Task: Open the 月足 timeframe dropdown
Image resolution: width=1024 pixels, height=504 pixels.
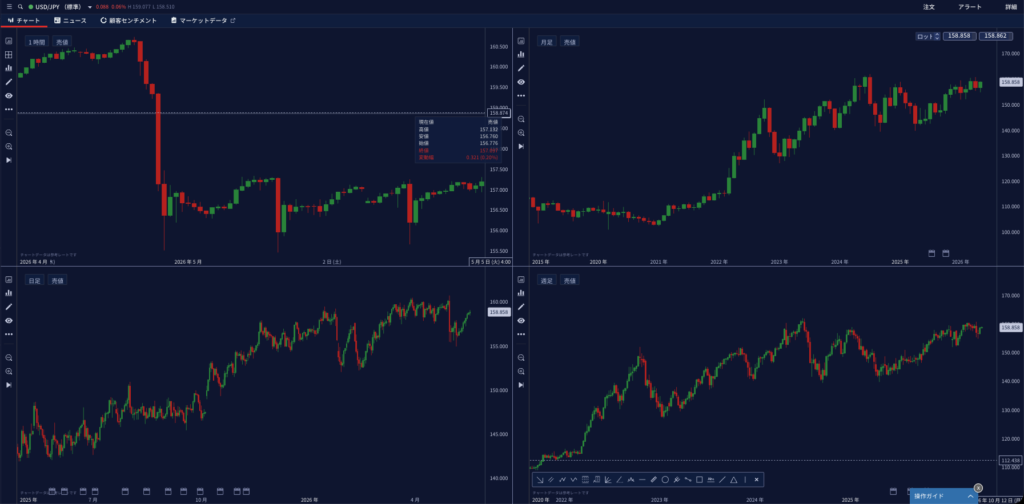Action: [x=546, y=41]
